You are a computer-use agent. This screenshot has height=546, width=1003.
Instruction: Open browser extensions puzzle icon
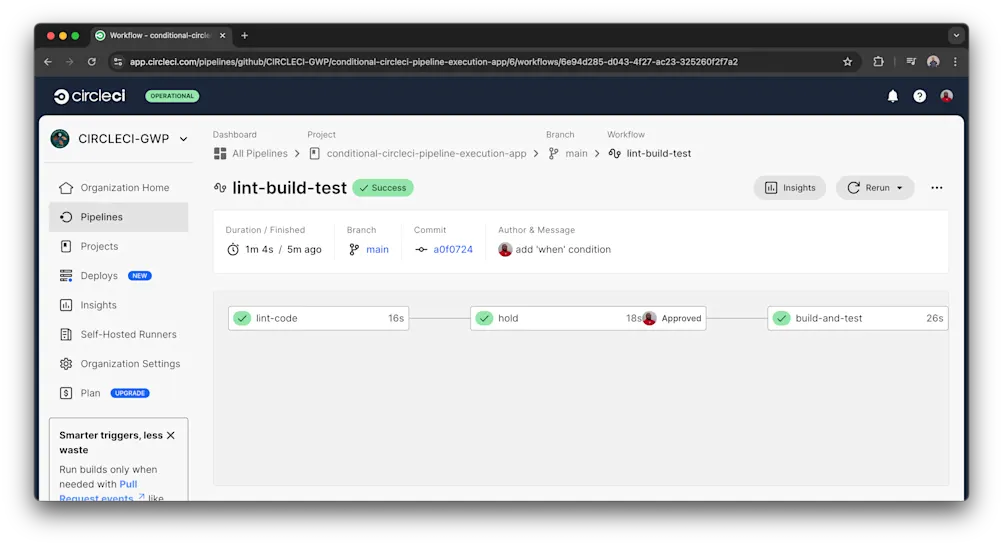(x=878, y=62)
